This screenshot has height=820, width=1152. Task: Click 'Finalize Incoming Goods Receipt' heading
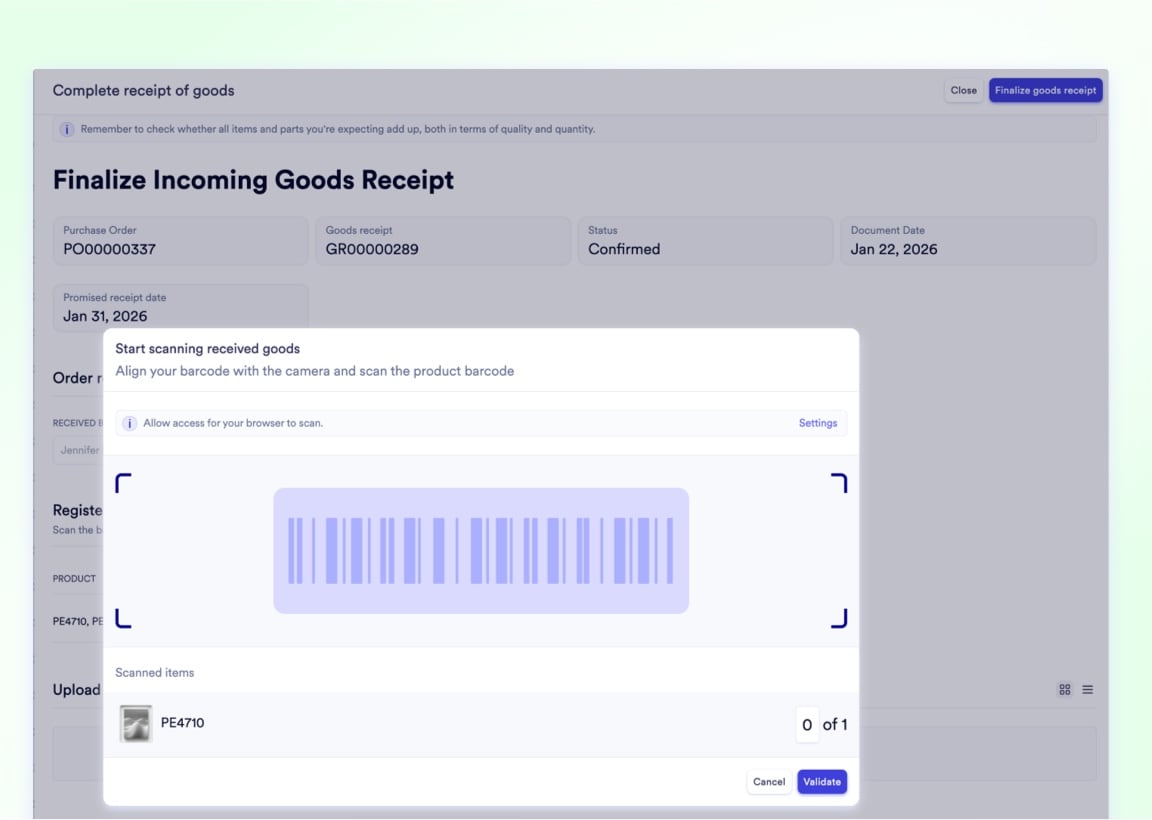point(253,180)
